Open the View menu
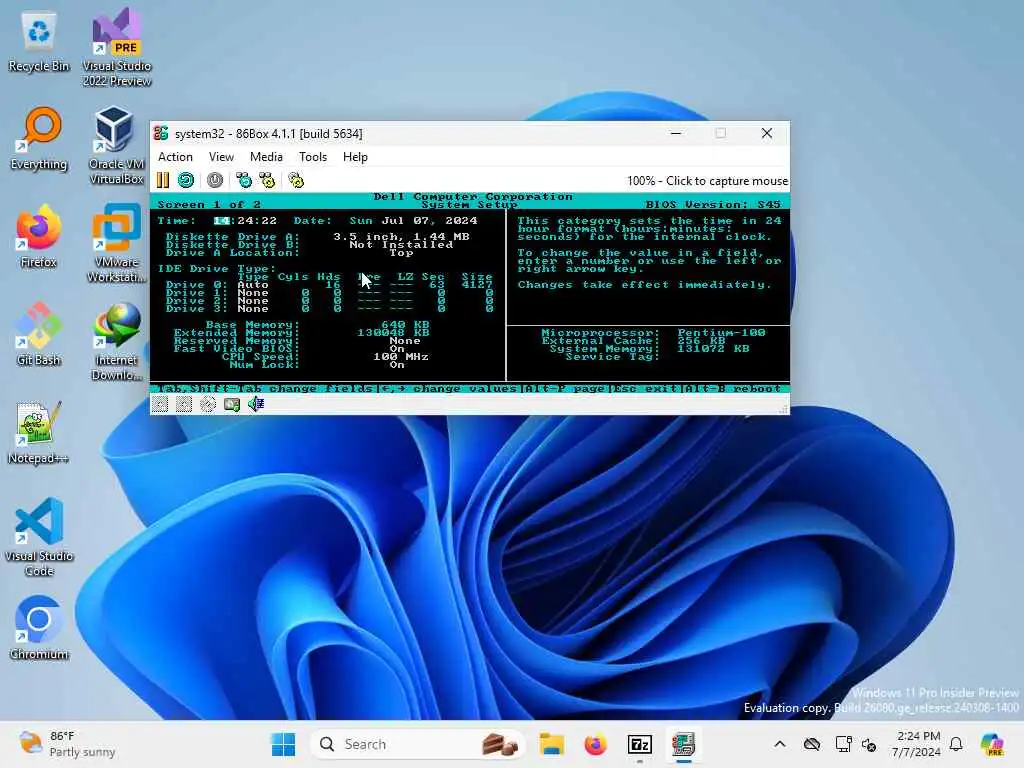 pos(221,157)
